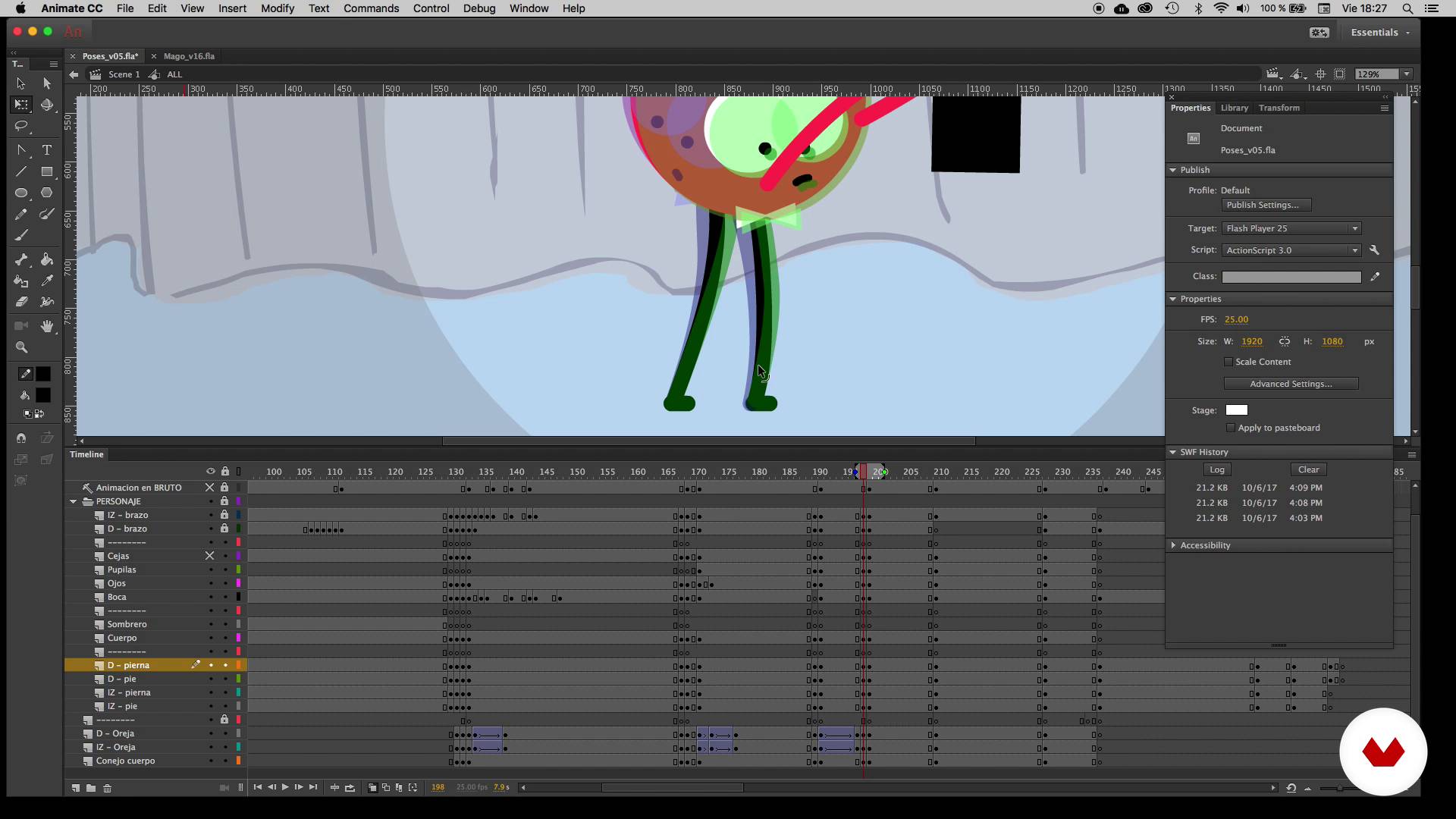The image size is (1456, 819).
Task: Toggle the onion skin button
Action: coord(372,788)
